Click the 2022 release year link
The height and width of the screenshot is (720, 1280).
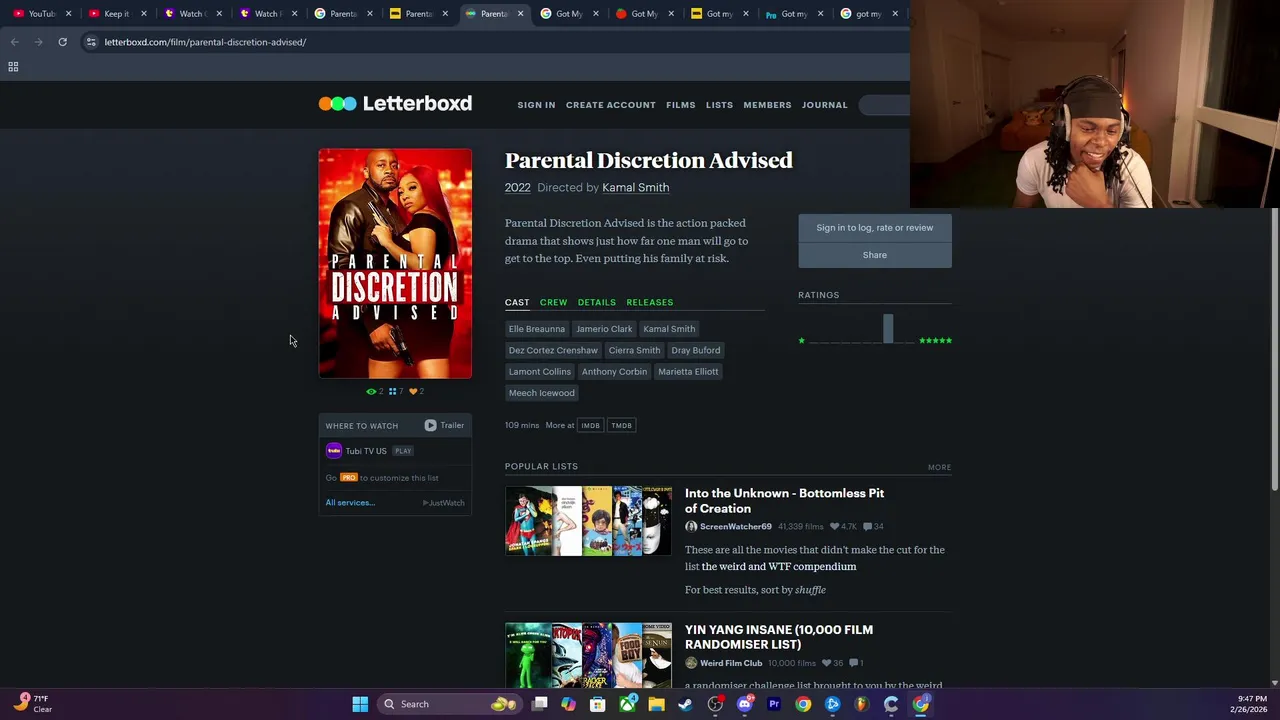pos(517,188)
